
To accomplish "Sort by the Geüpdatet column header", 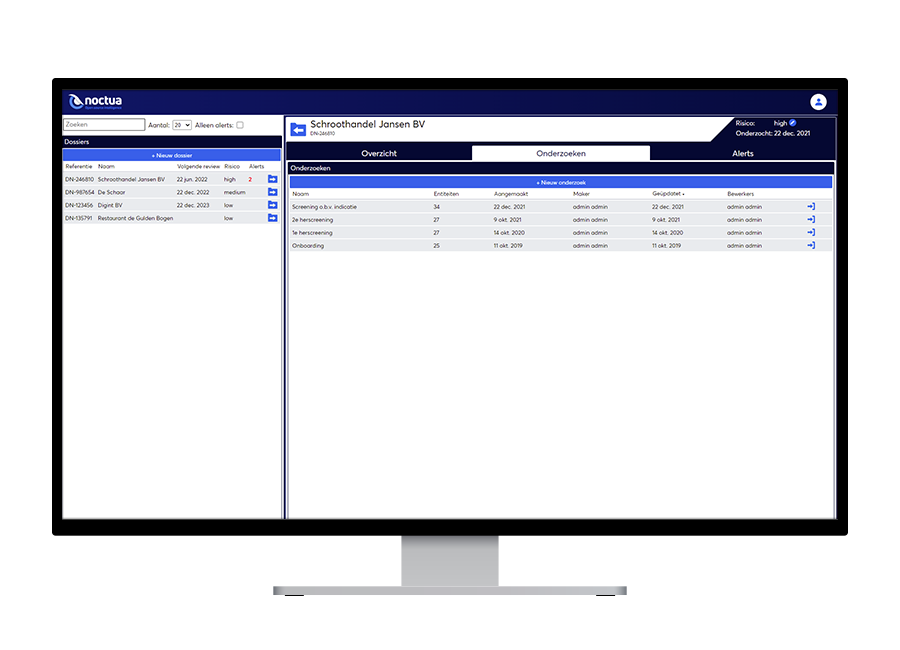I will (x=668, y=194).
